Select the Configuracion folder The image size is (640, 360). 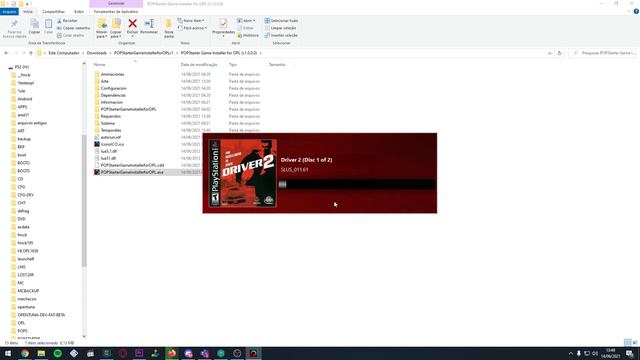(113, 88)
